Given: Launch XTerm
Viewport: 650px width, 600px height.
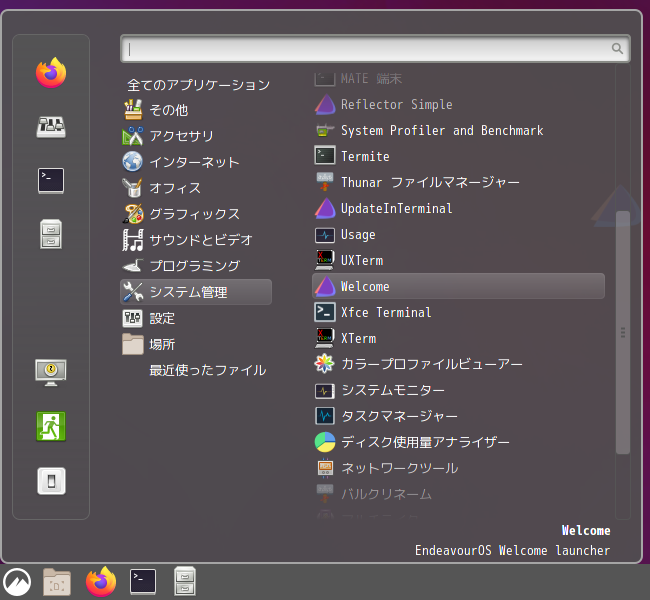Looking at the screenshot, I should 458,338.
